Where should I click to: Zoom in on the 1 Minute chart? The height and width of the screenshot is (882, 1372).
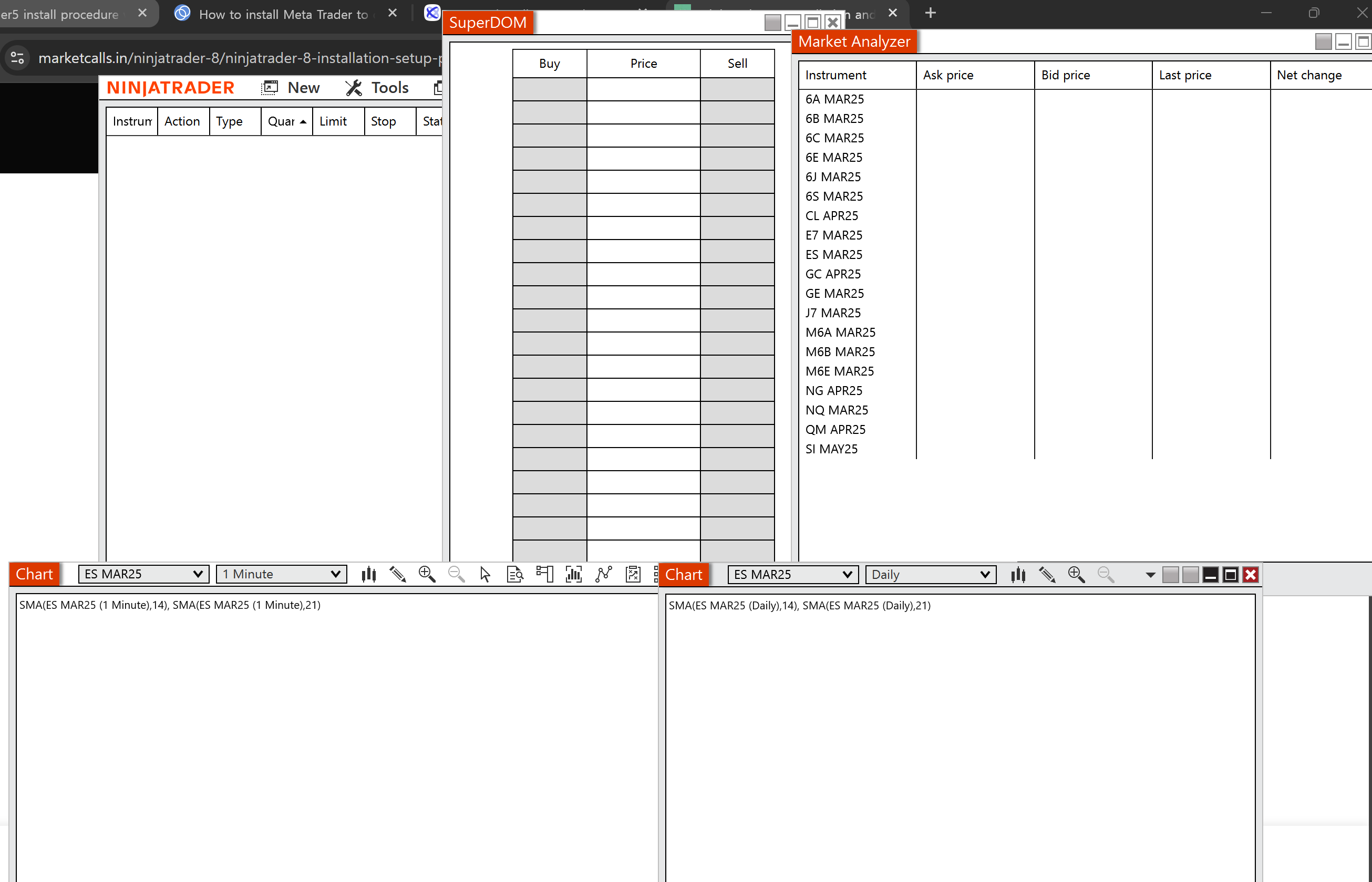pos(427,574)
